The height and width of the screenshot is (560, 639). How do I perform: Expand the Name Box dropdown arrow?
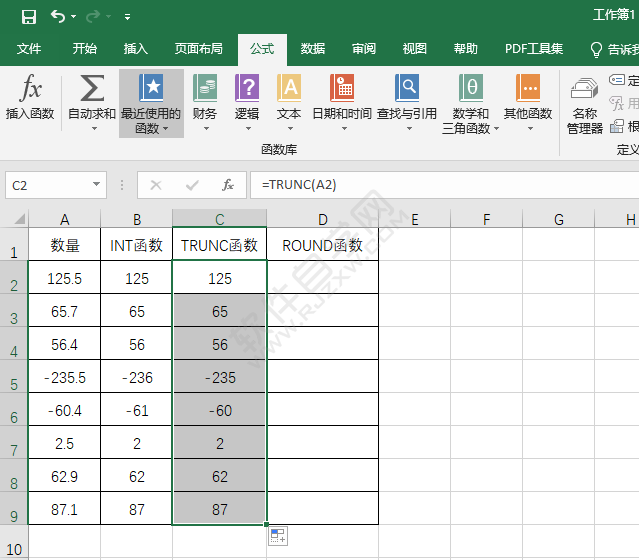pyautogui.click(x=97, y=185)
